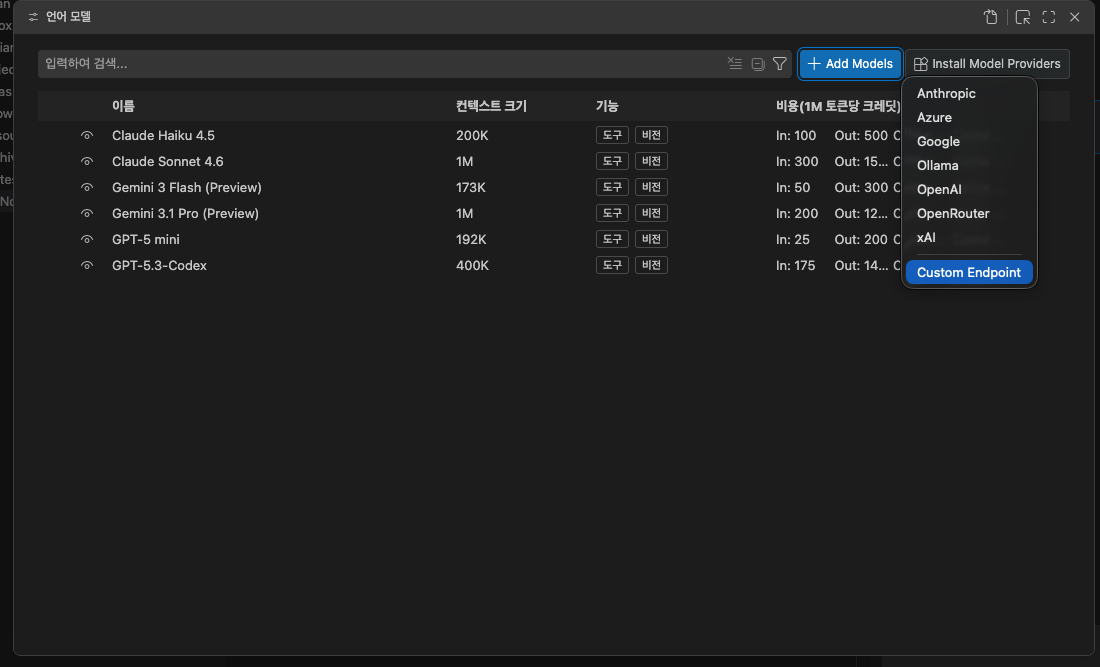Click the Gemini 3 Flash (Preview) name
This screenshot has height=667, width=1100.
point(187,187)
